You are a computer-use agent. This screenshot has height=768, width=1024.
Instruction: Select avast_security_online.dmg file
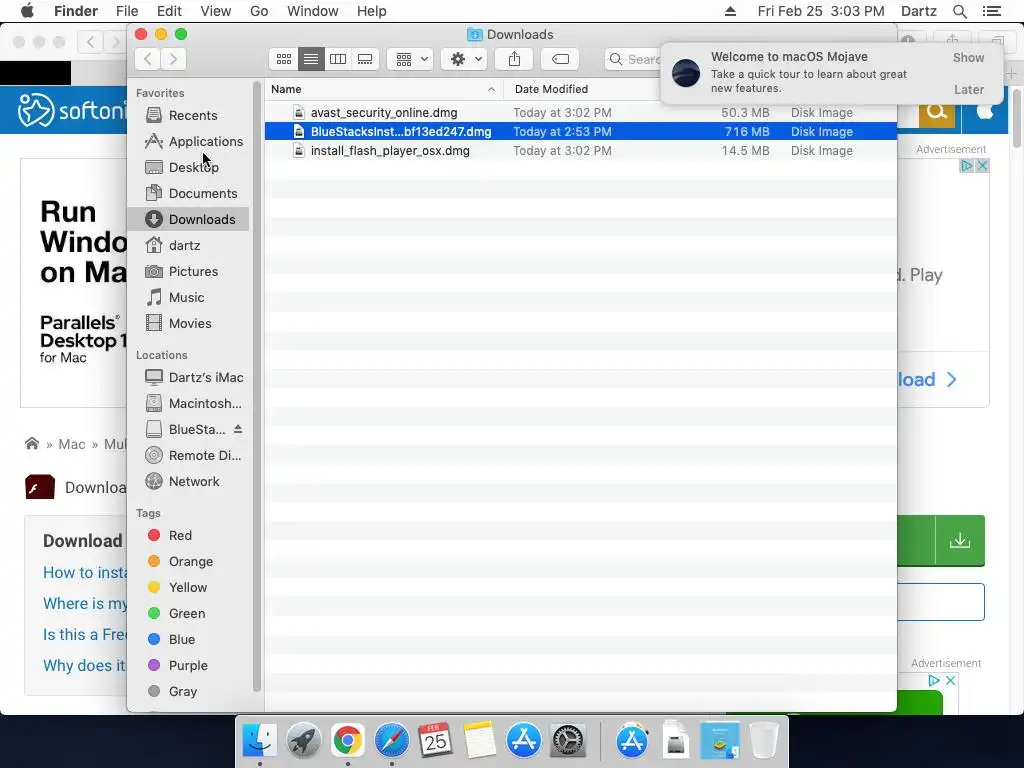pyautogui.click(x=581, y=113)
